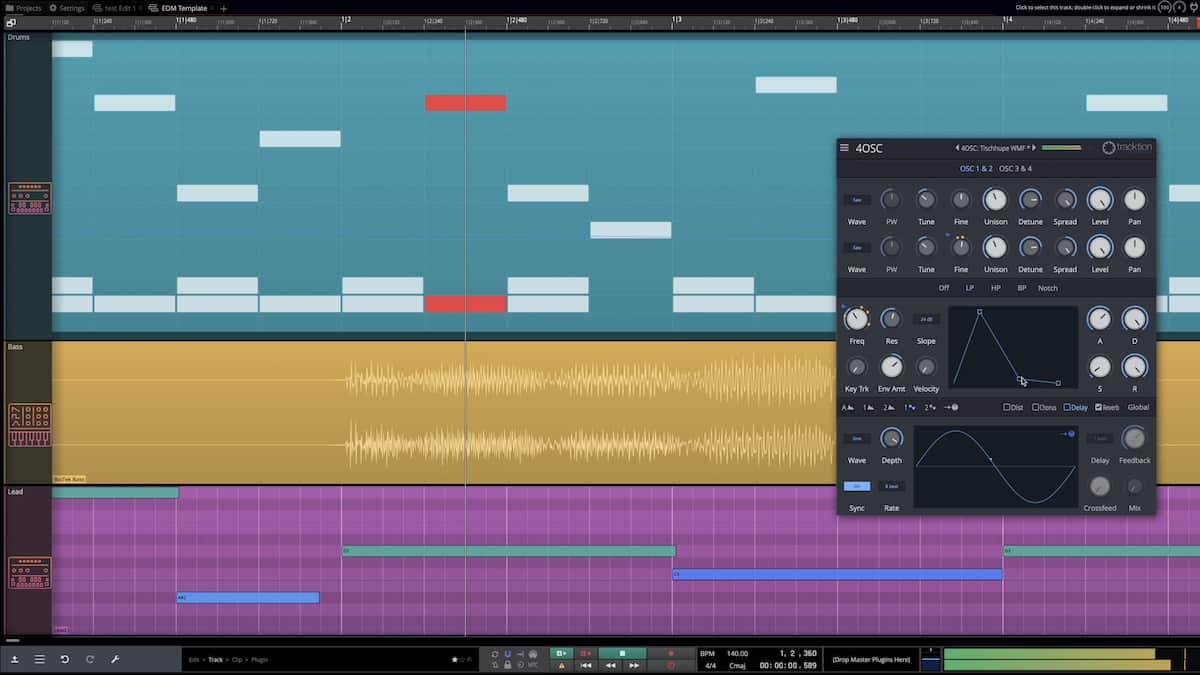Select LFO 2 modulation icon
The width and height of the screenshot is (1200, 675).
click(x=931, y=407)
